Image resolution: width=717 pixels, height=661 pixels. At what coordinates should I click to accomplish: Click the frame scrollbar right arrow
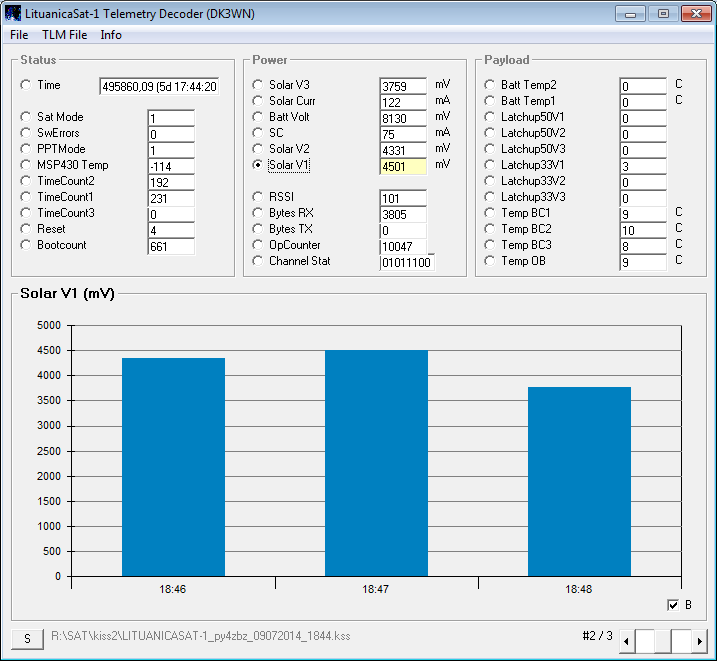point(699,641)
